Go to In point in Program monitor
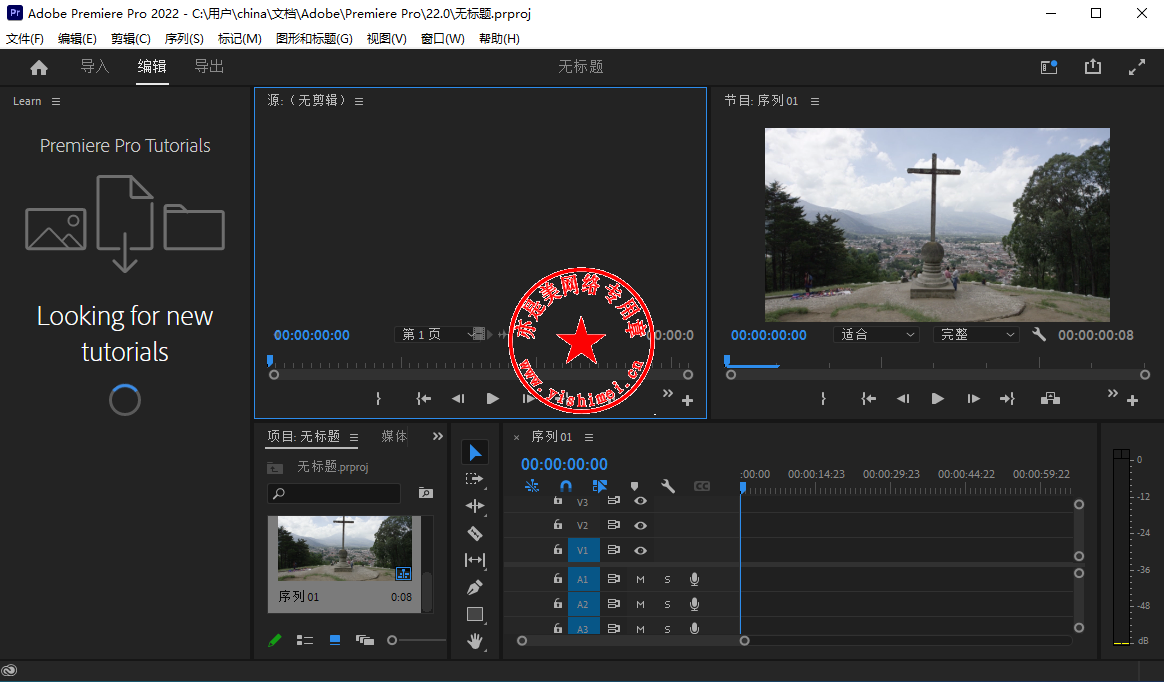The image size is (1164, 682). tap(868, 399)
